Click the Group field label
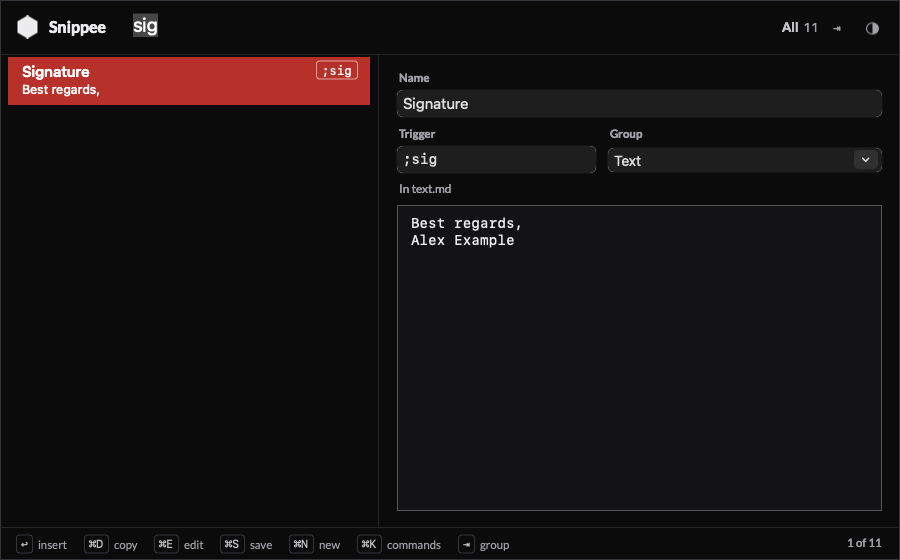This screenshot has height=560, width=900. click(626, 134)
